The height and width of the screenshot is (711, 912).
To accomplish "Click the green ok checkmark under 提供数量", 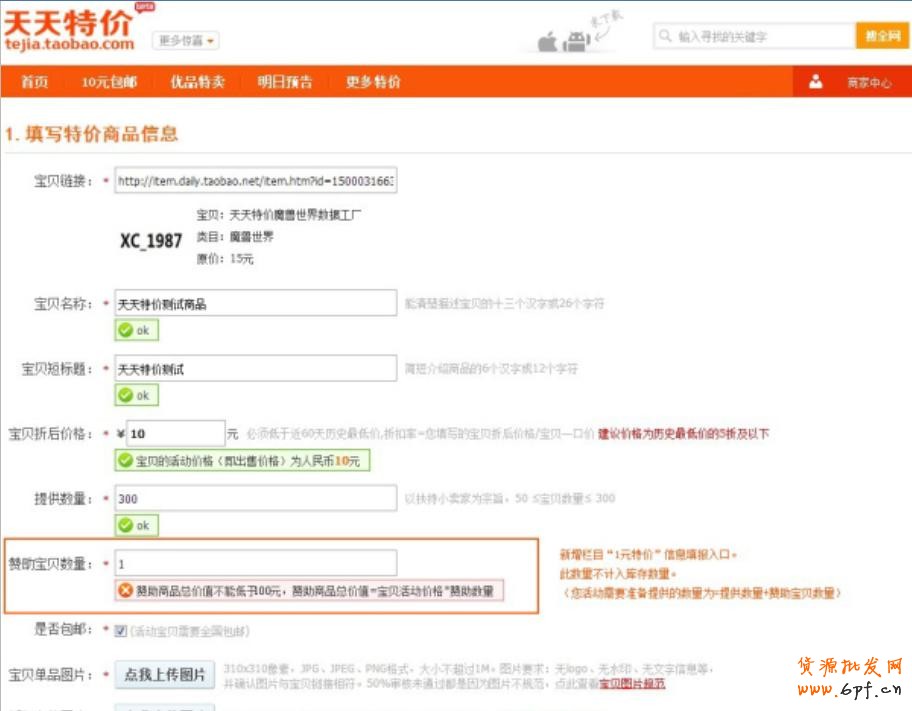I will [125, 525].
